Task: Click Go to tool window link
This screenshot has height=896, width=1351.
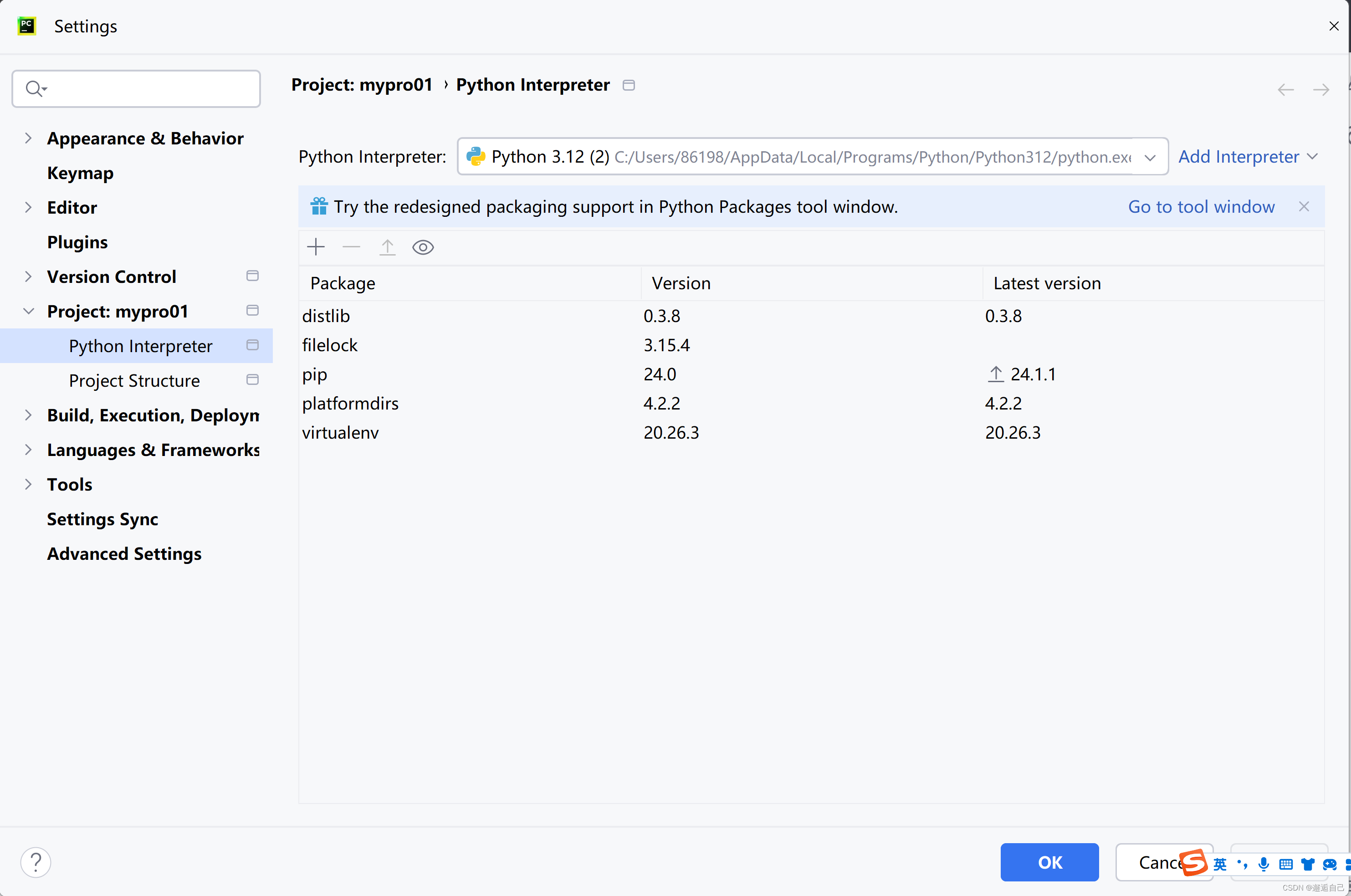Action: pos(1201,206)
